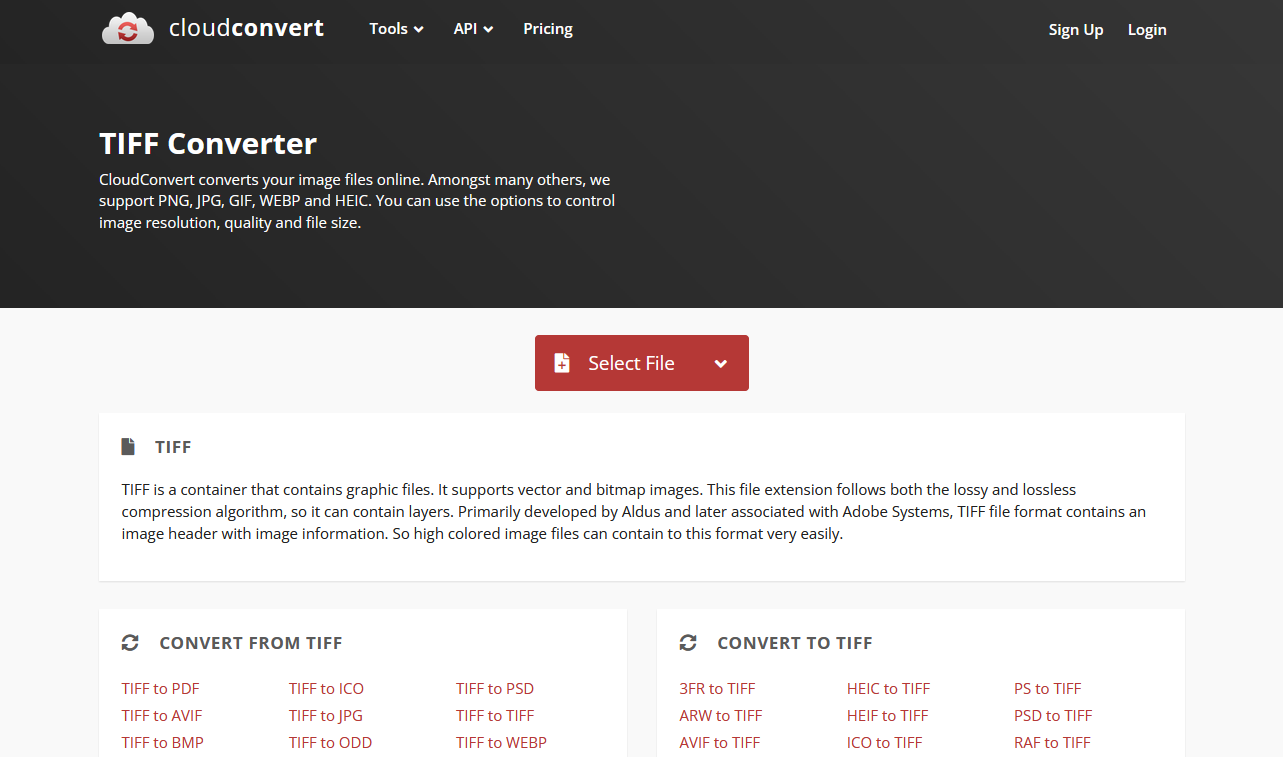Click the TIFF section heading text
This screenshot has width=1283, height=757.
pos(173,447)
